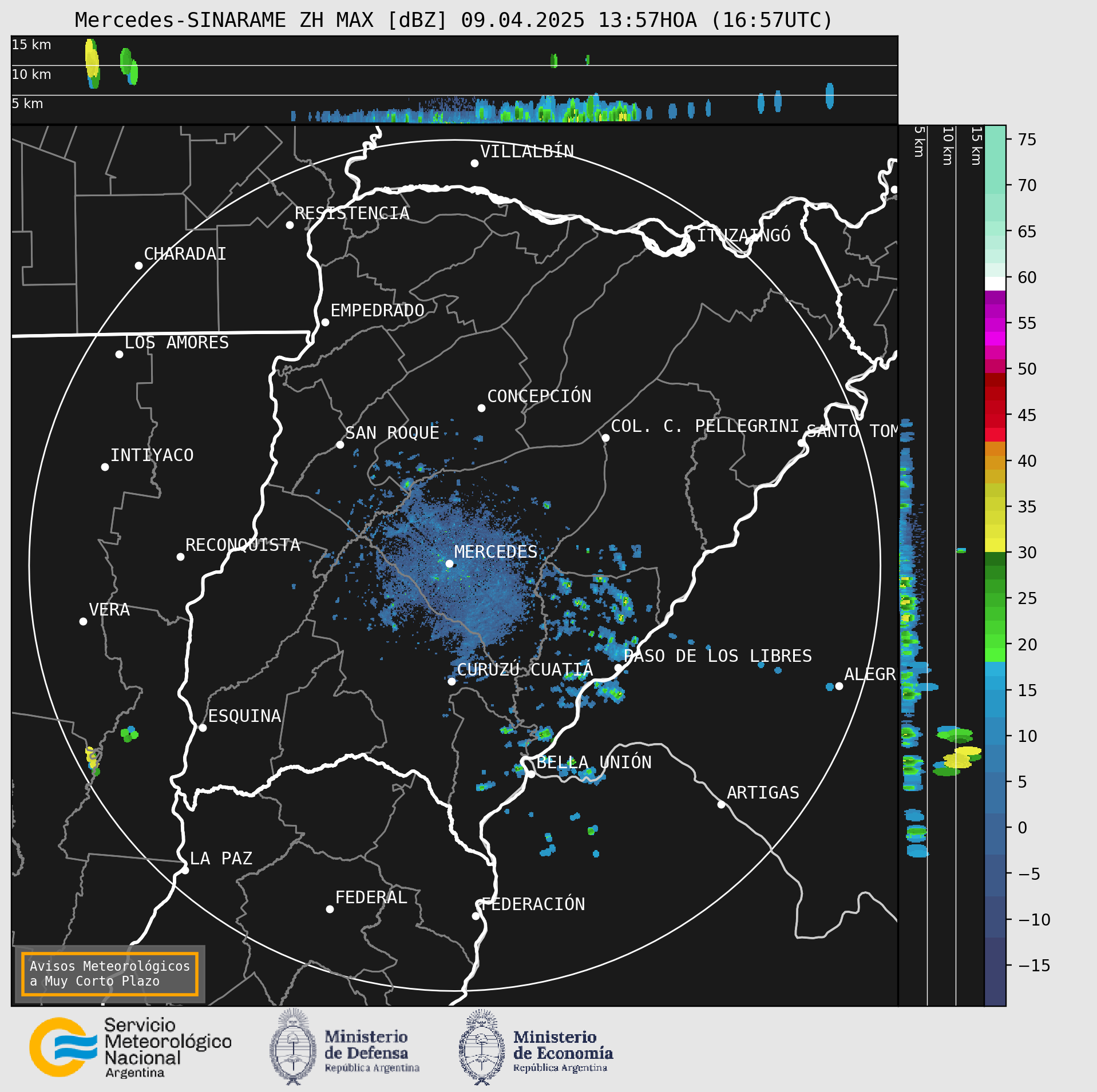The image size is (1097, 1092).
Task: Click the CONCEPCIÓN city label
Action: point(539,396)
